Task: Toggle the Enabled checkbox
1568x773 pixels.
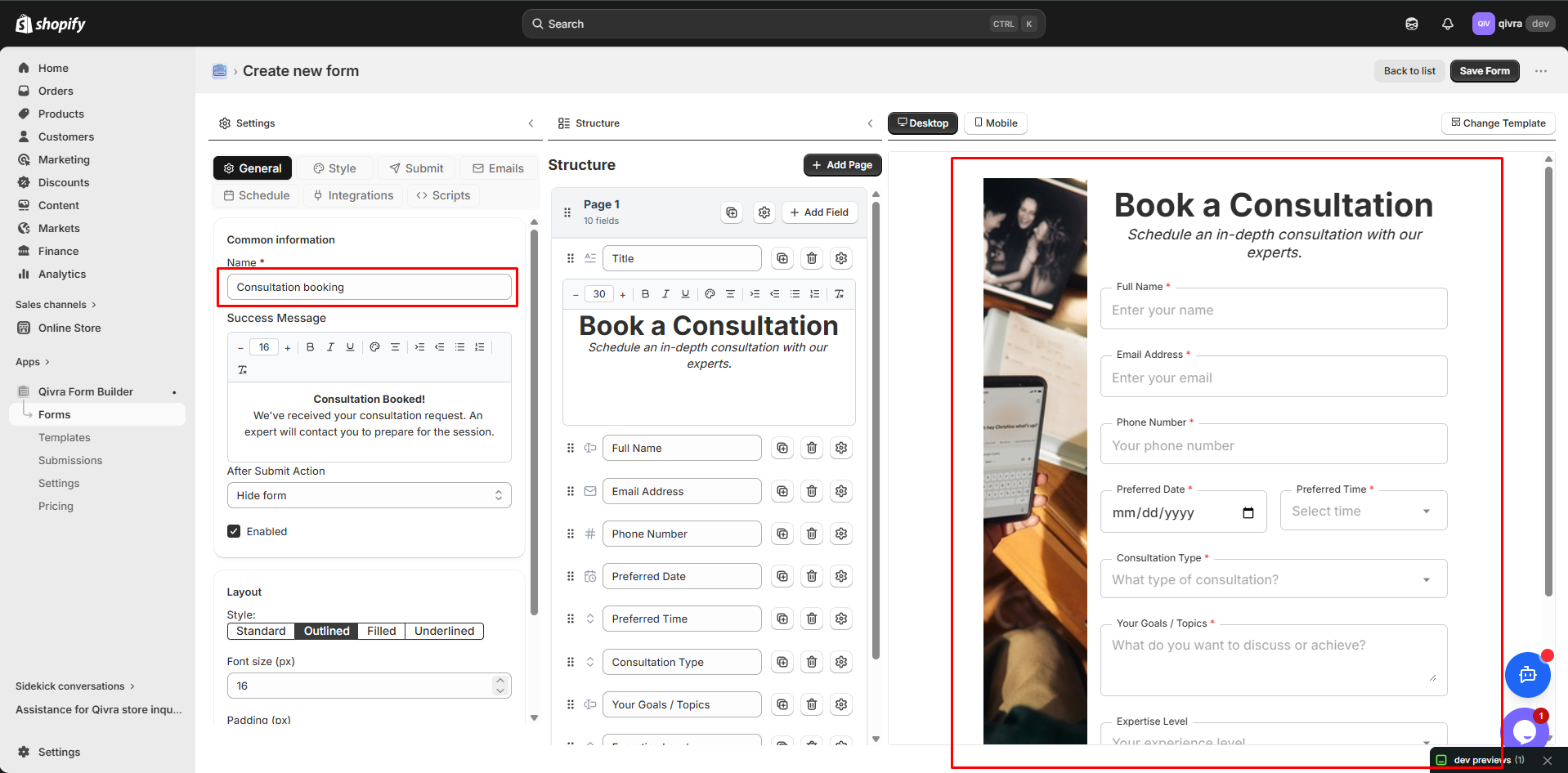Action: click(234, 531)
